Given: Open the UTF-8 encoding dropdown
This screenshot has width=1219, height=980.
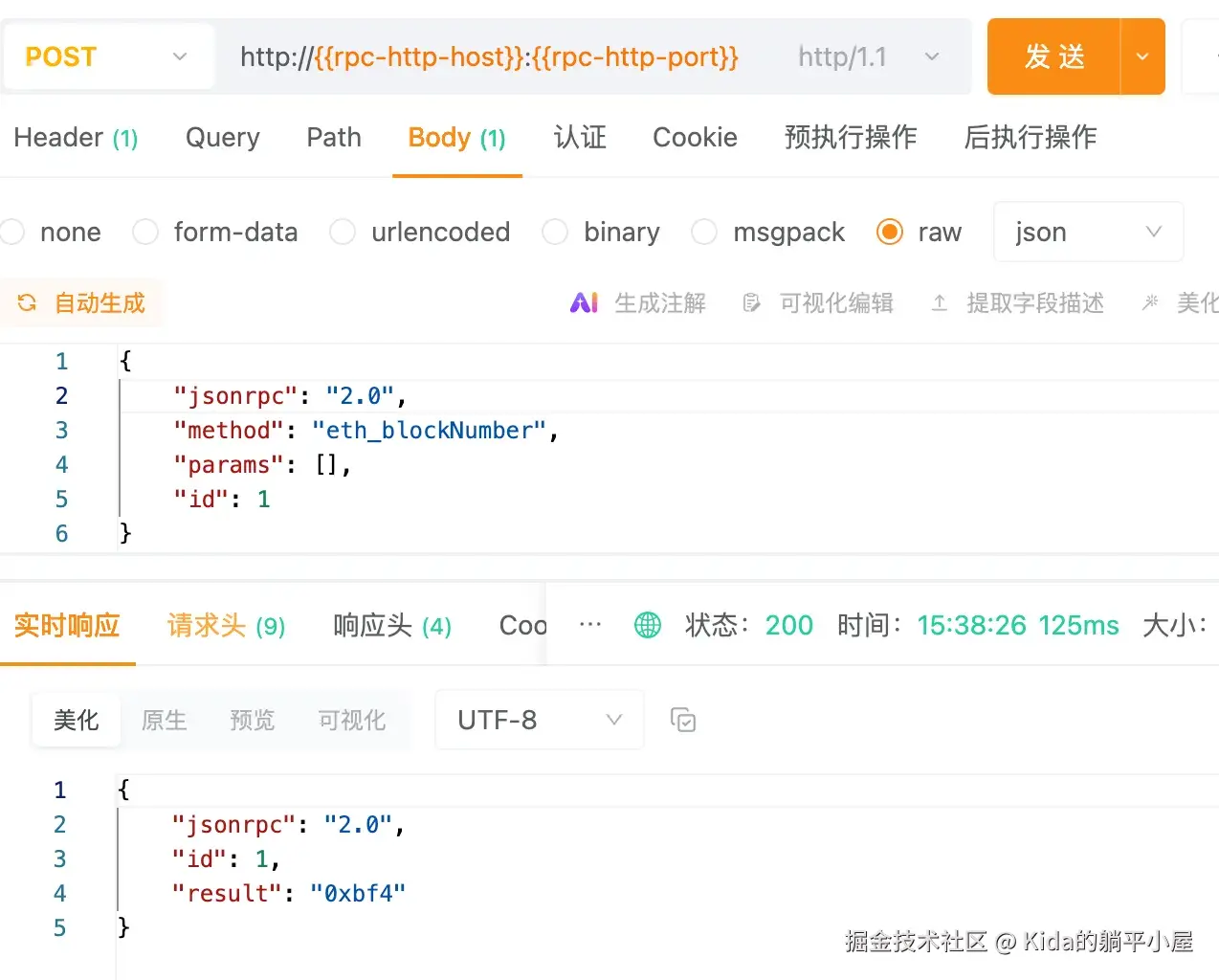Looking at the screenshot, I should pyautogui.click(x=539, y=720).
